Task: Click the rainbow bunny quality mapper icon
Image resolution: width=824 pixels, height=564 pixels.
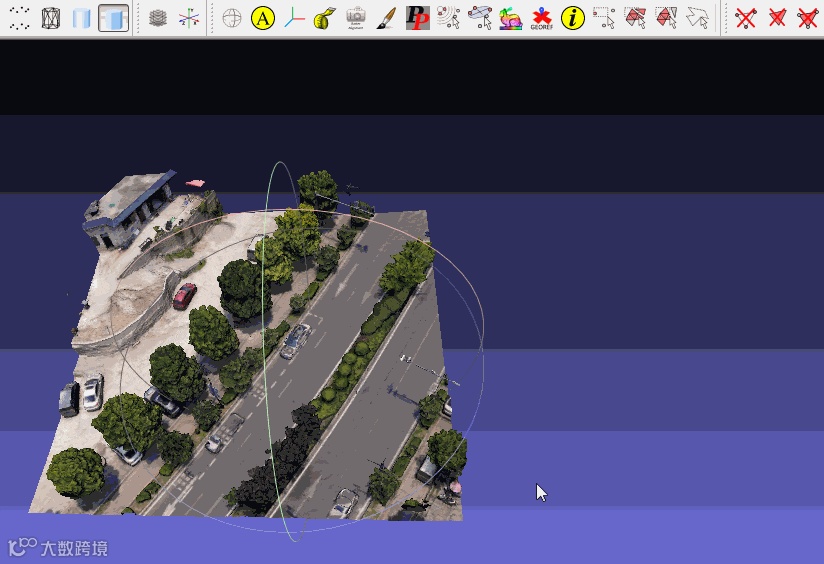Action: tap(511, 18)
